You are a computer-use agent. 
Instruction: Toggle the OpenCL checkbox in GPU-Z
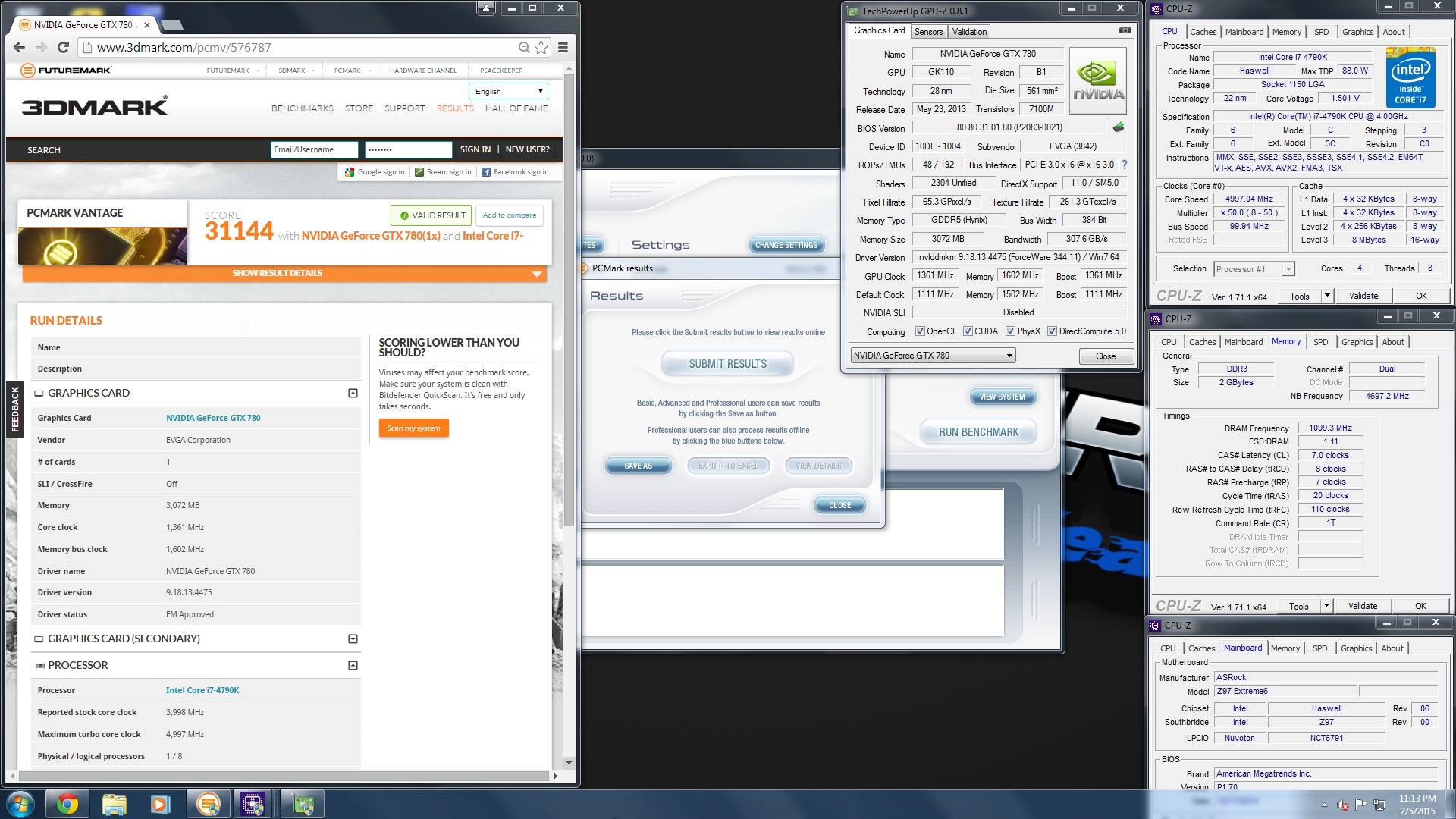(x=920, y=331)
